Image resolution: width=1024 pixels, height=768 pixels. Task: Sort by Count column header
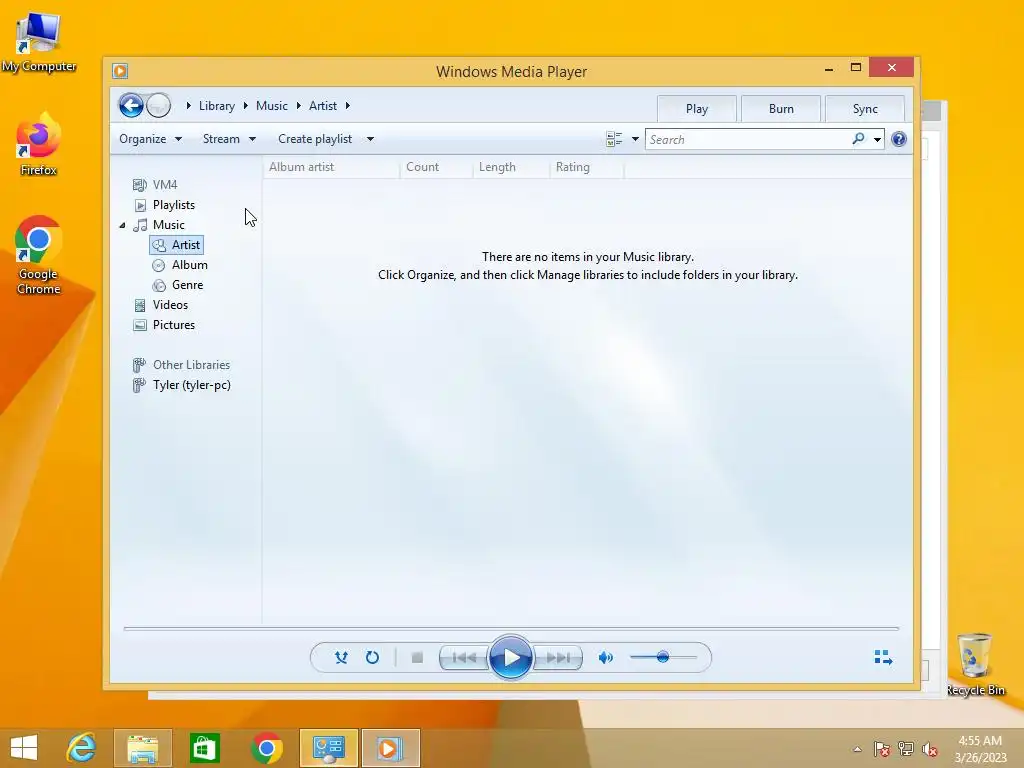[436, 167]
